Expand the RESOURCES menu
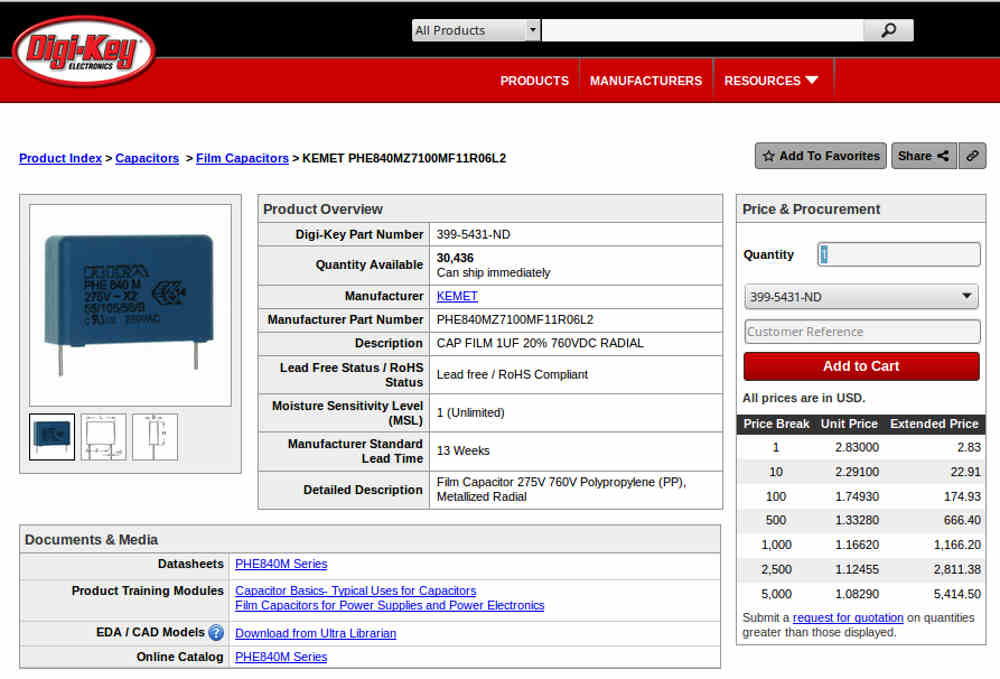Image resolution: width=1000 pixels, height=679 pixels. tap(771, 81)
